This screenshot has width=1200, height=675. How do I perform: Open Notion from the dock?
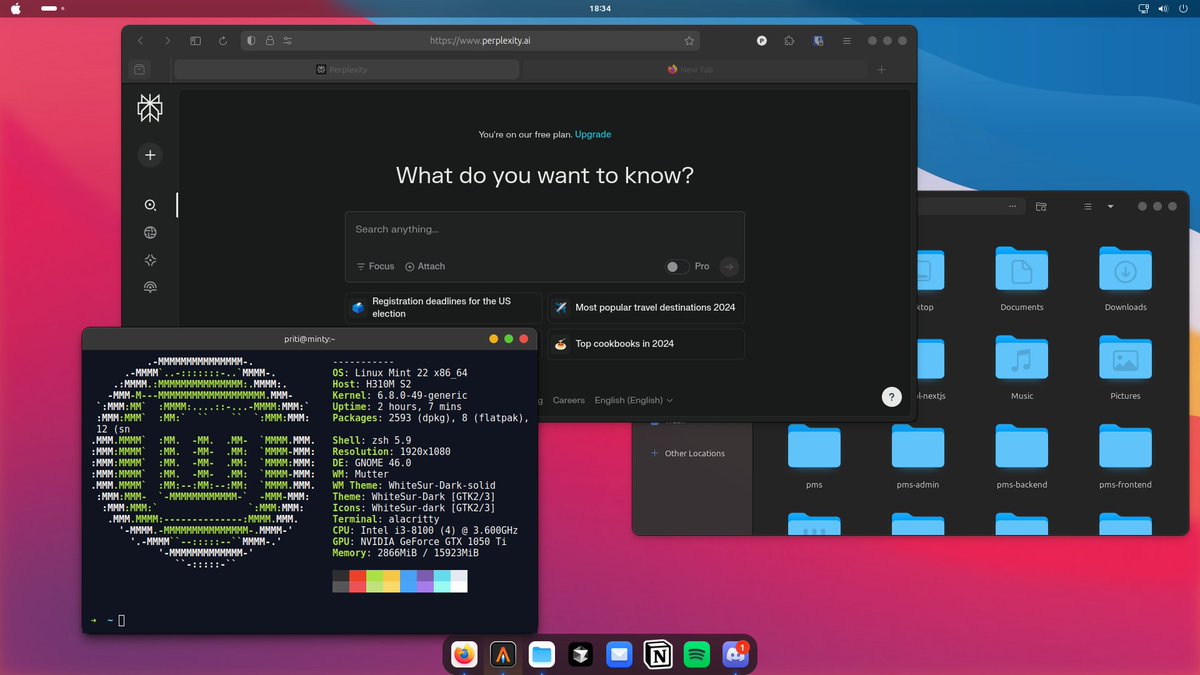tap(658, 655)
